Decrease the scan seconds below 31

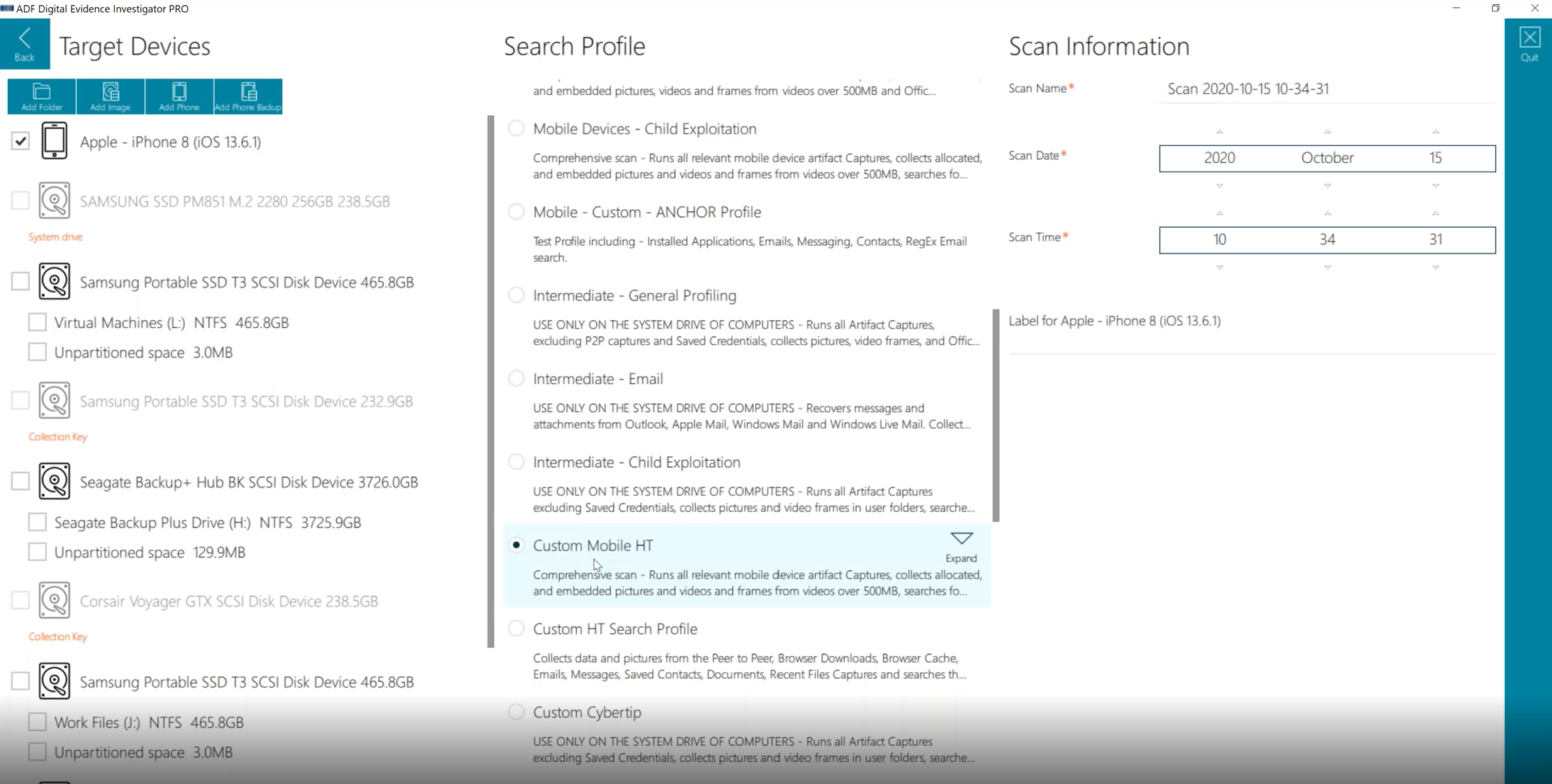1435,267
